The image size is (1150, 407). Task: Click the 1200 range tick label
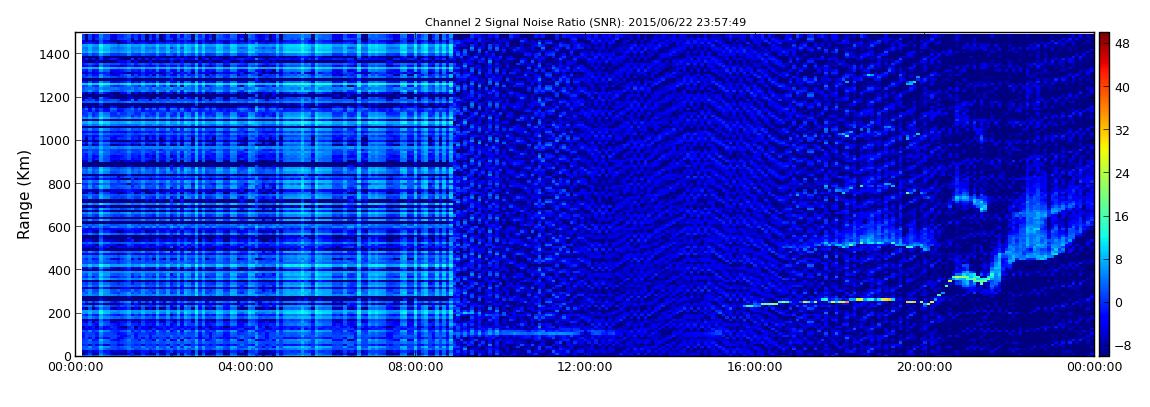coord(56,98)
